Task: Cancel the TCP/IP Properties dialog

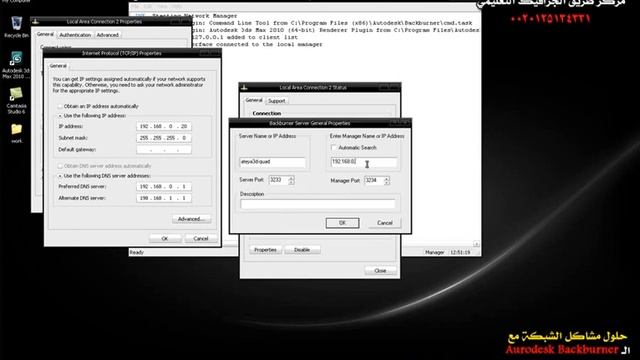Action: pyautogui.click(x=200, y=238)
